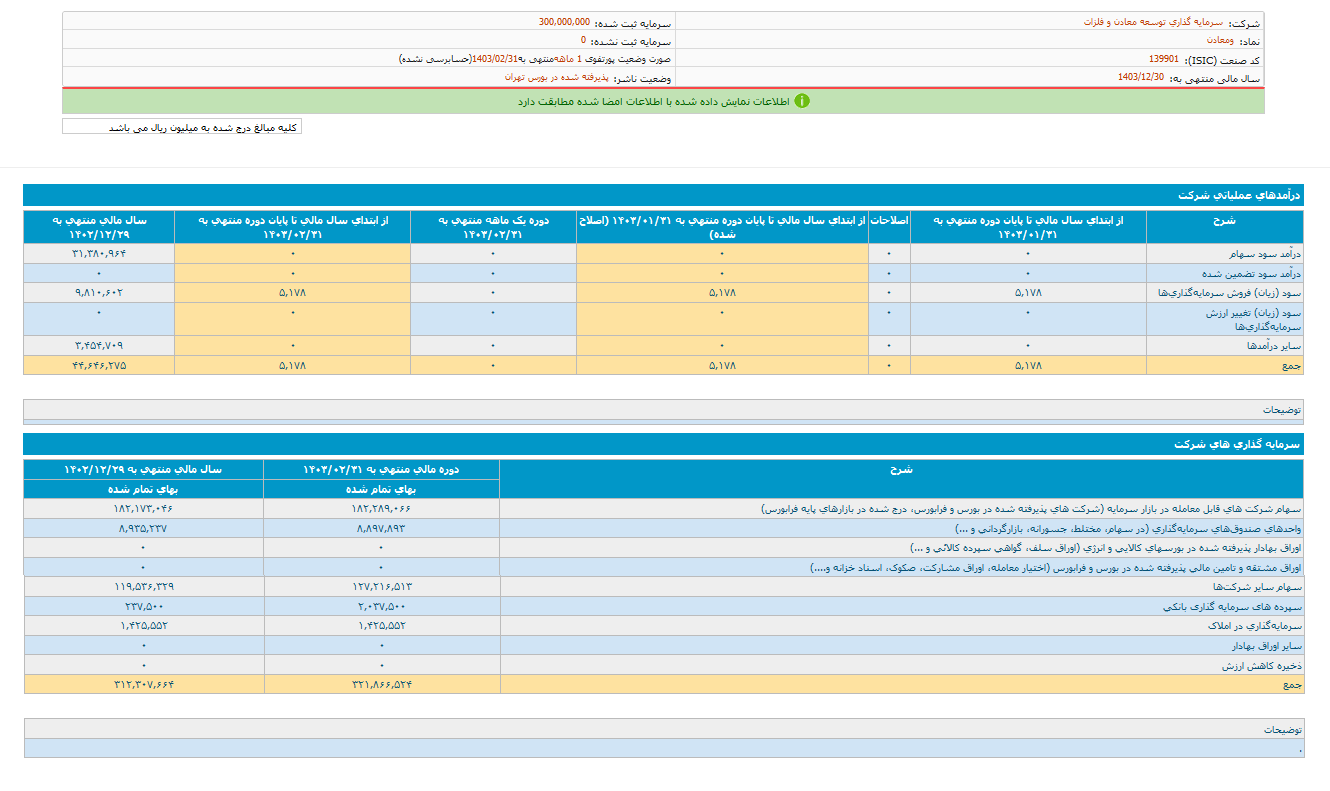The width and height of the screenshot is (1330, 791).
Task: Select fiscal year end date 1403/12/30
Action: 1140,77
